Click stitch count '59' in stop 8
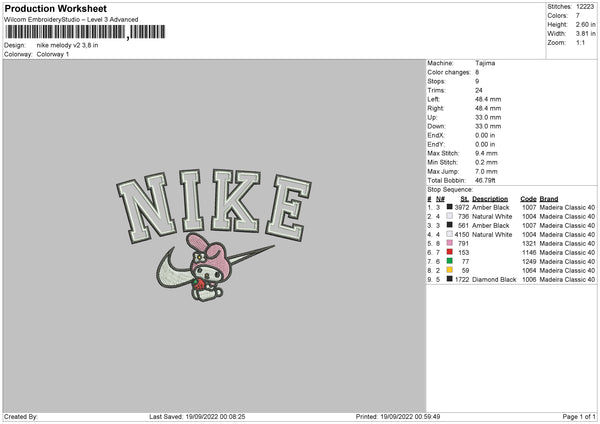 coord(465,271)
